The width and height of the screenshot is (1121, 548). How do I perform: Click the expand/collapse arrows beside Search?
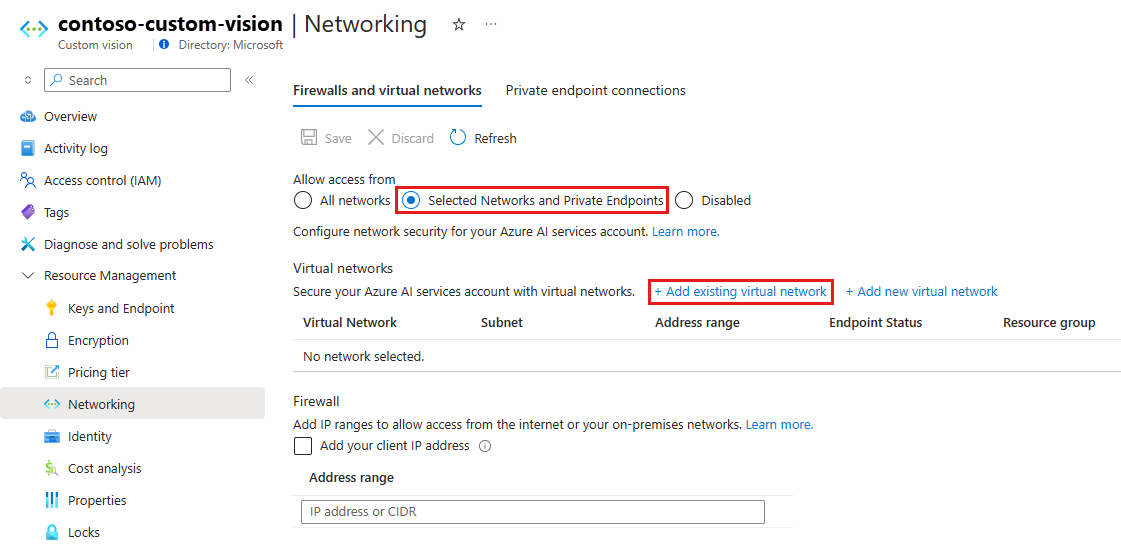point(28,80)
